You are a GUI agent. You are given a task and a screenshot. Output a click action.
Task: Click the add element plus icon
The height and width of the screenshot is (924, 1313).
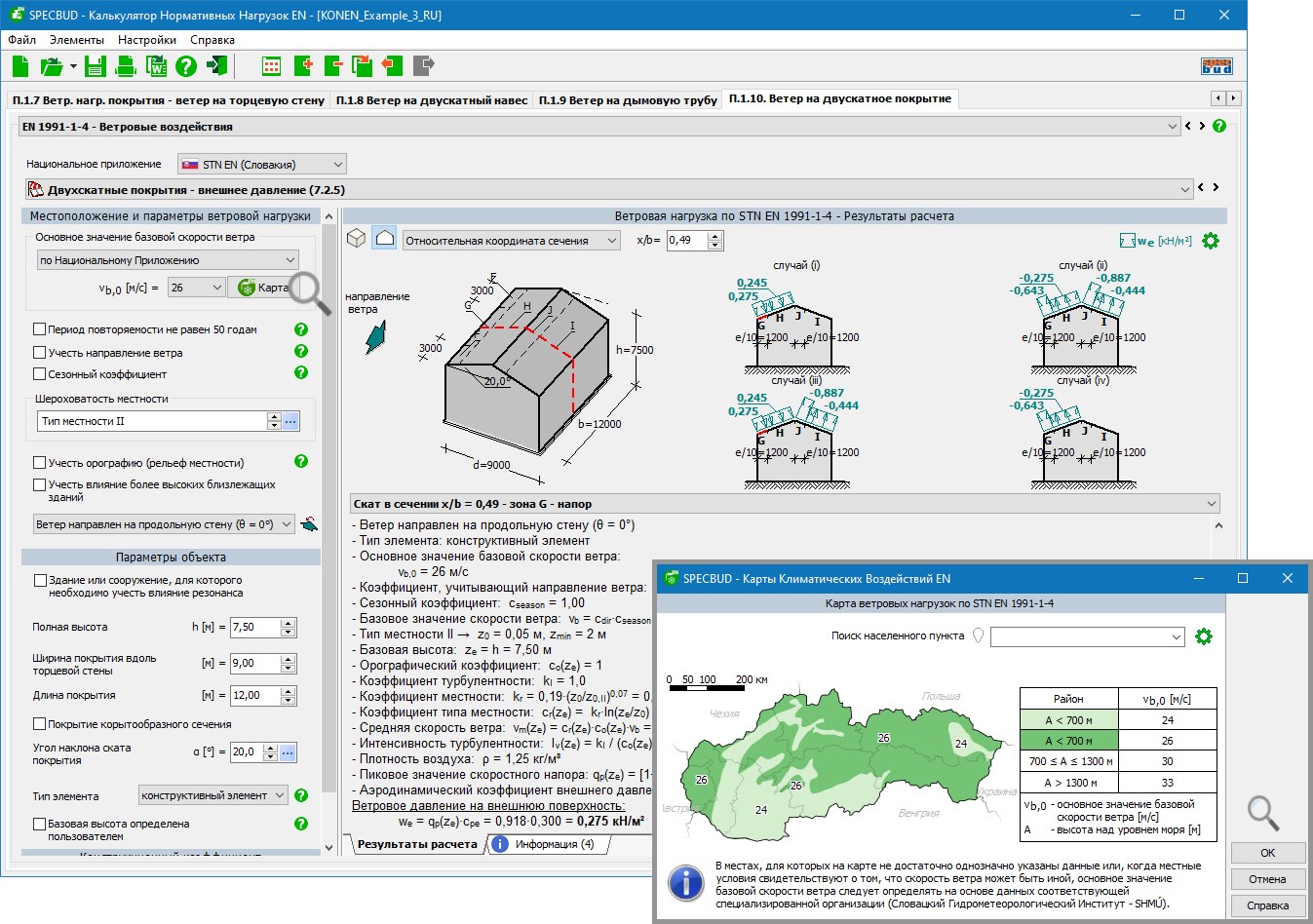(x=303, y=66)
